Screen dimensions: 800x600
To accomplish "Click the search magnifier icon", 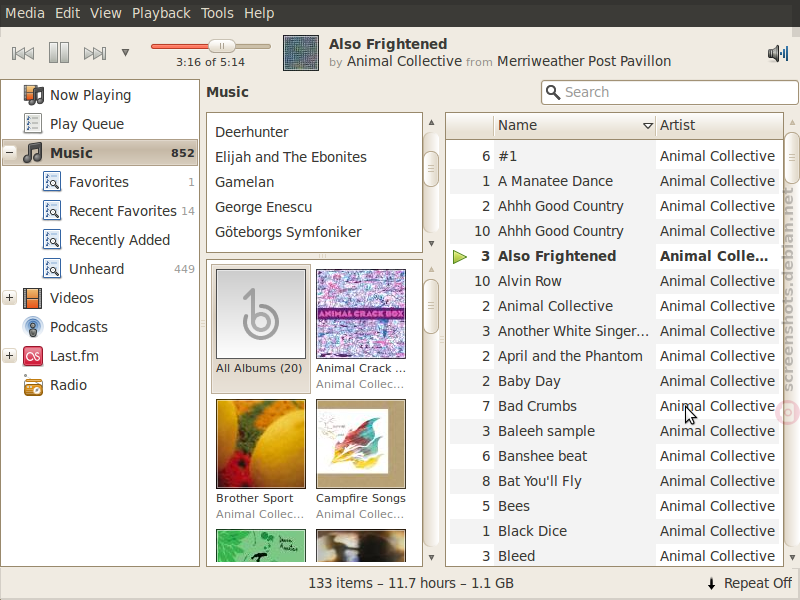I will (x=553, y=92).
